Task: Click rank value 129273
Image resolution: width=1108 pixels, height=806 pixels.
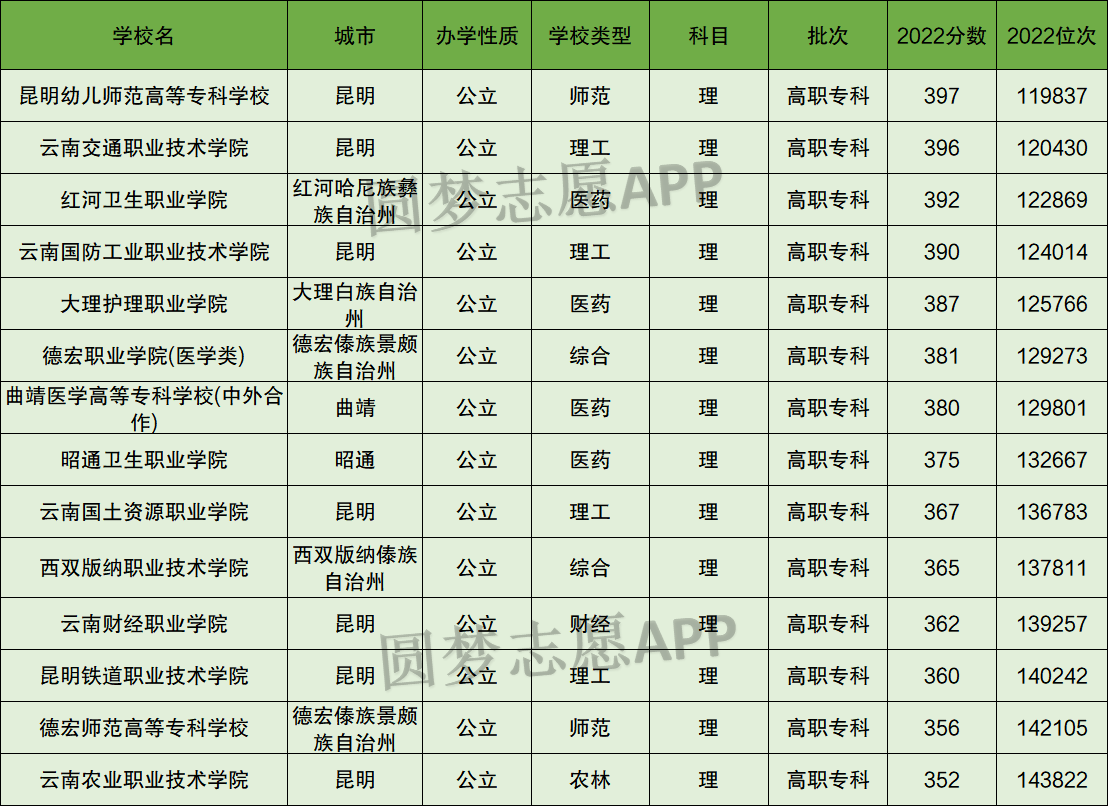Action: coord(1051,356)
